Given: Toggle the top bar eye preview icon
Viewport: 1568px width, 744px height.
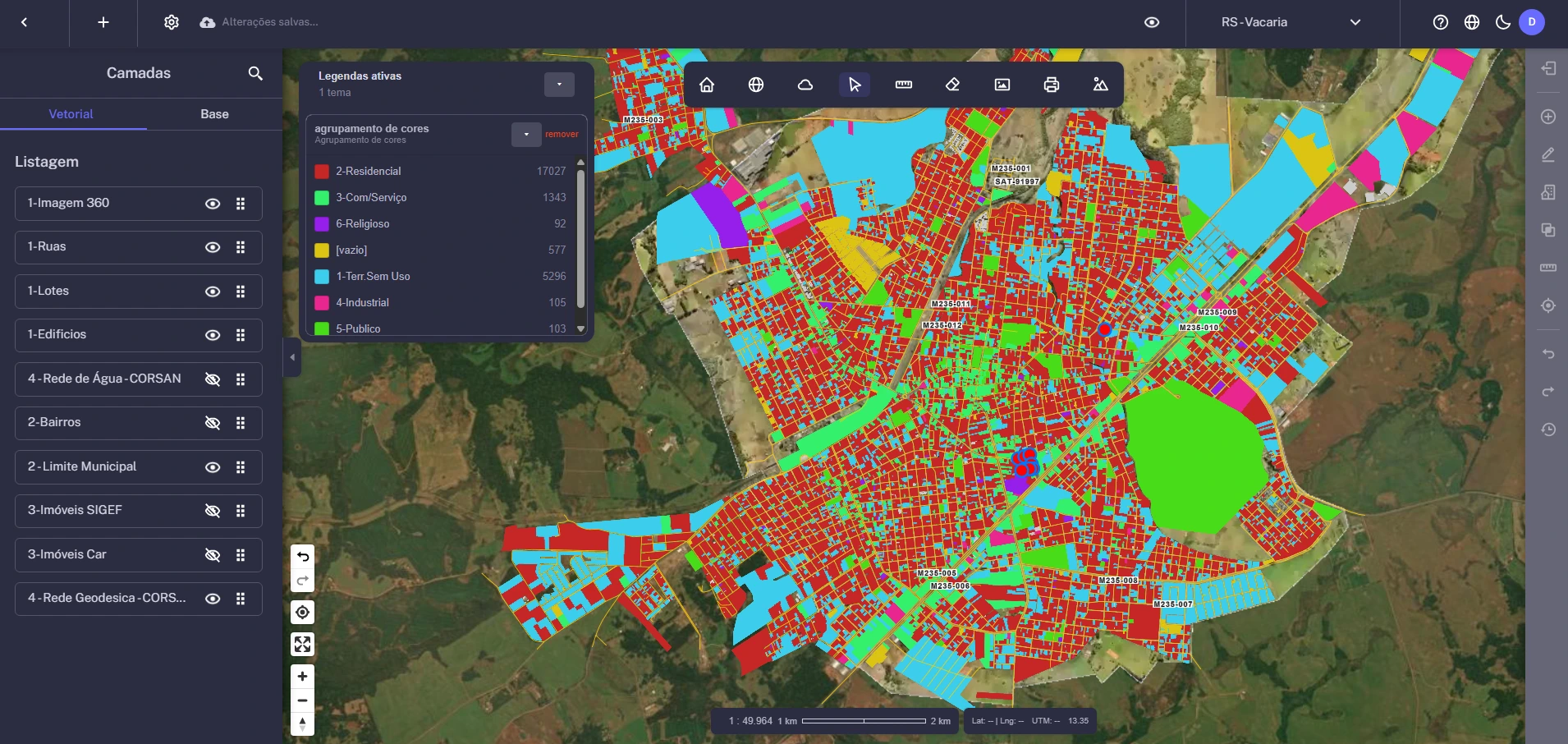Looking at the screenshot, I should [x=1152, y=22].
